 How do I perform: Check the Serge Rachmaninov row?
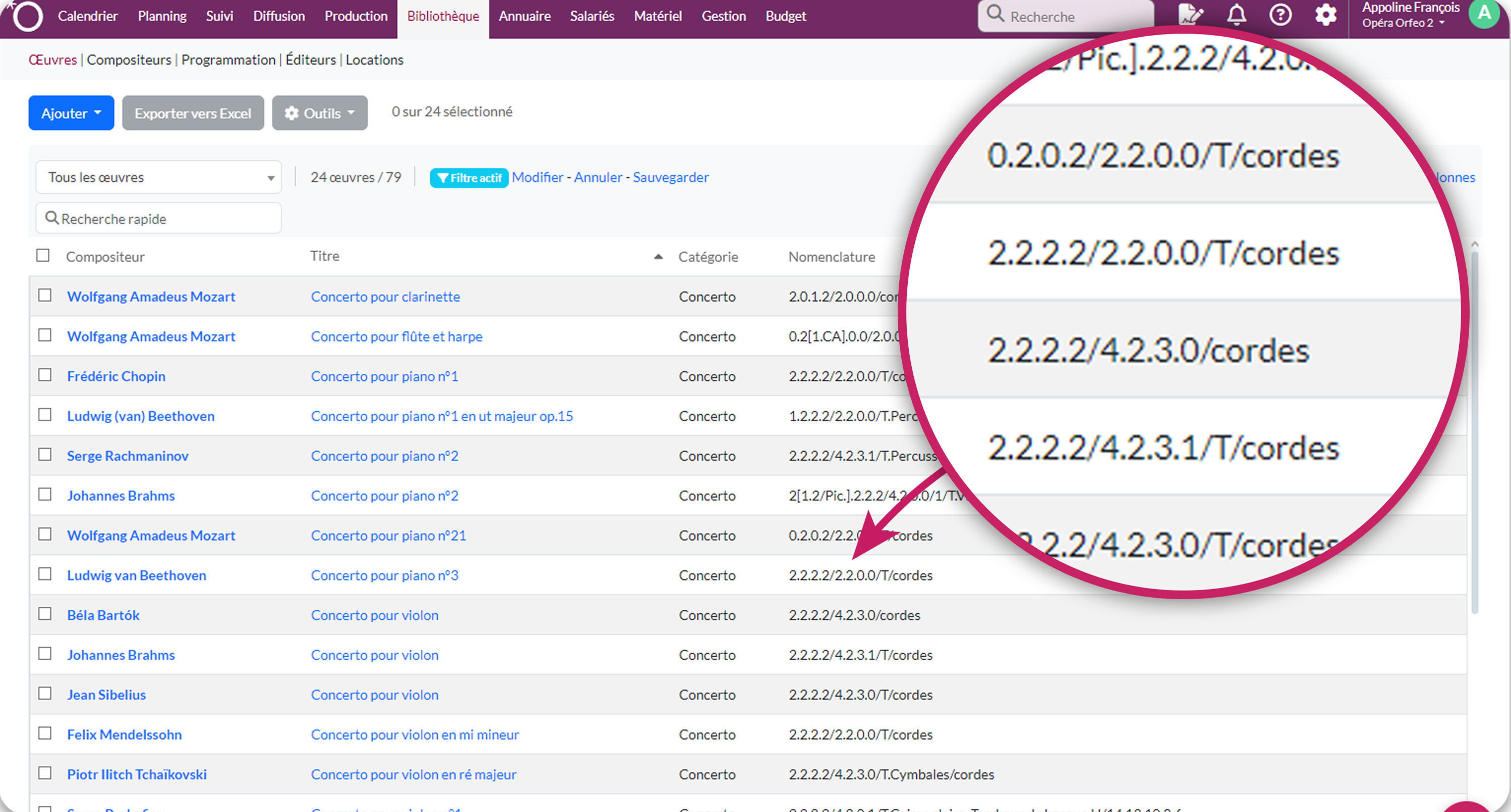click(x=45, y=455)
